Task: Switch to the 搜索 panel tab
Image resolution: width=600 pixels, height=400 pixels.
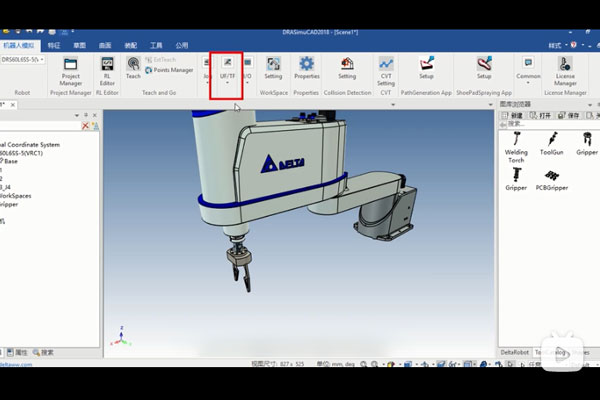Action: 43,353
